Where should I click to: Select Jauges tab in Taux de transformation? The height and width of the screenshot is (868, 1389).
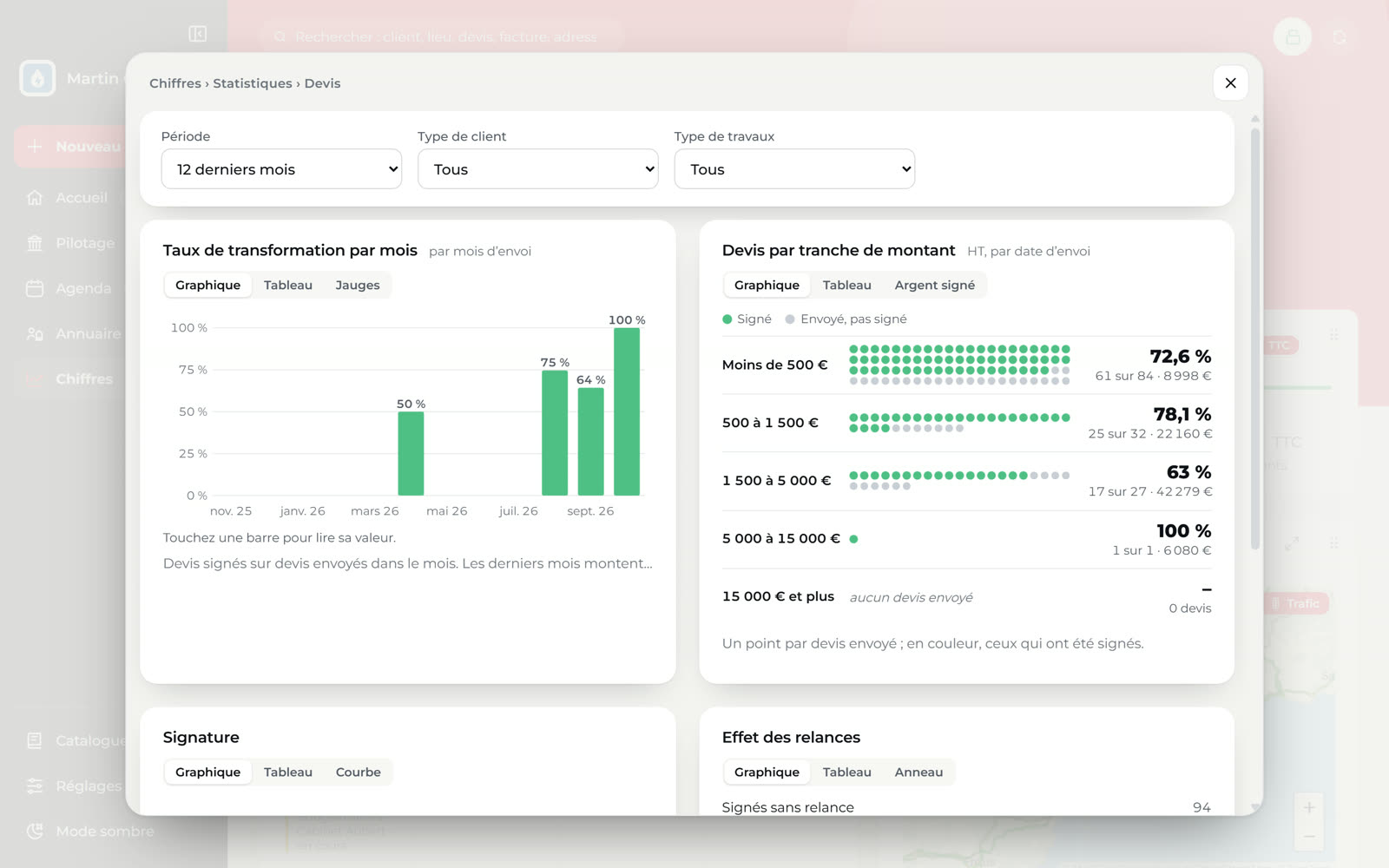point(358,285)
